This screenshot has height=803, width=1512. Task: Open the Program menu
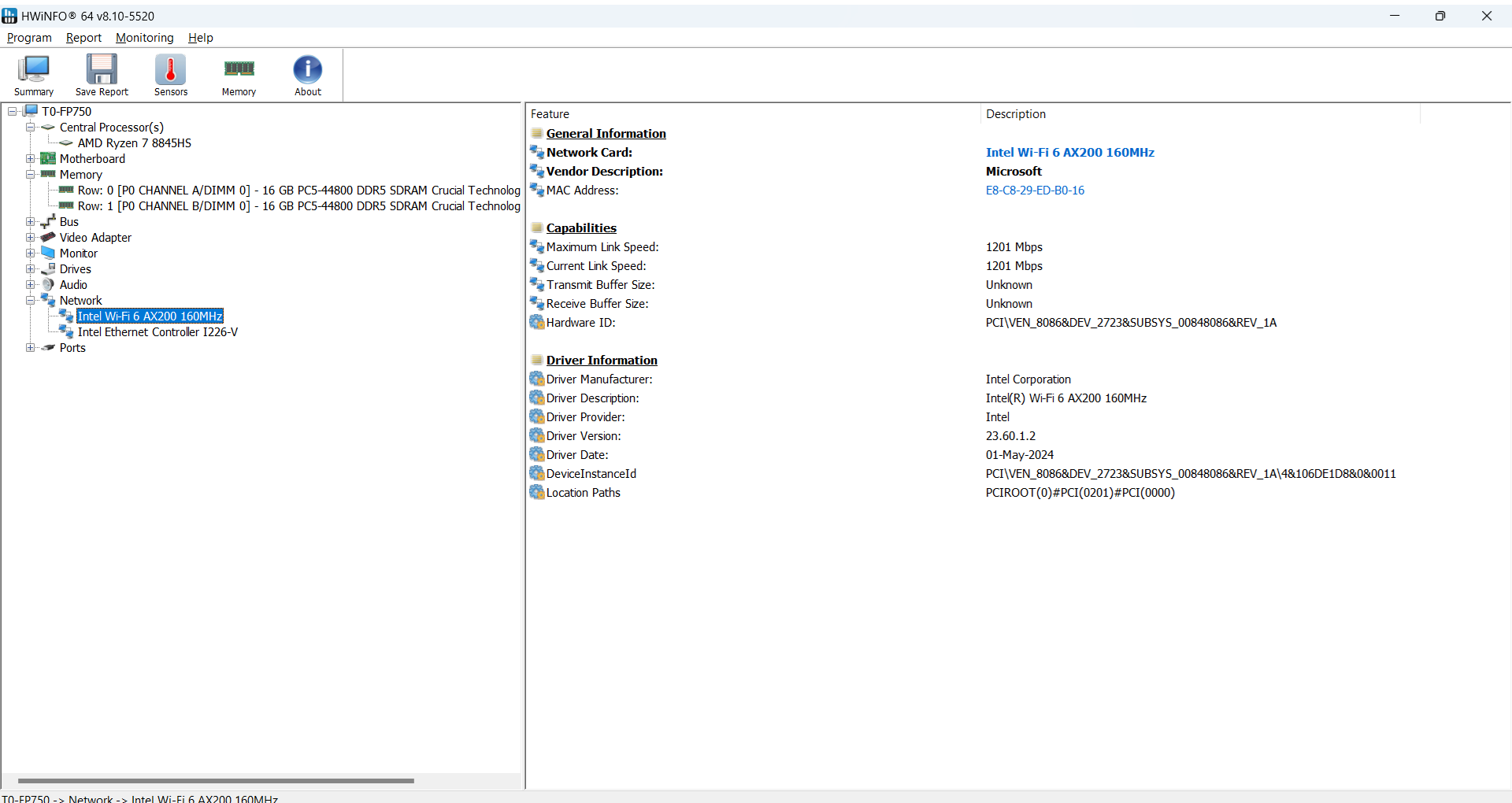29,38
